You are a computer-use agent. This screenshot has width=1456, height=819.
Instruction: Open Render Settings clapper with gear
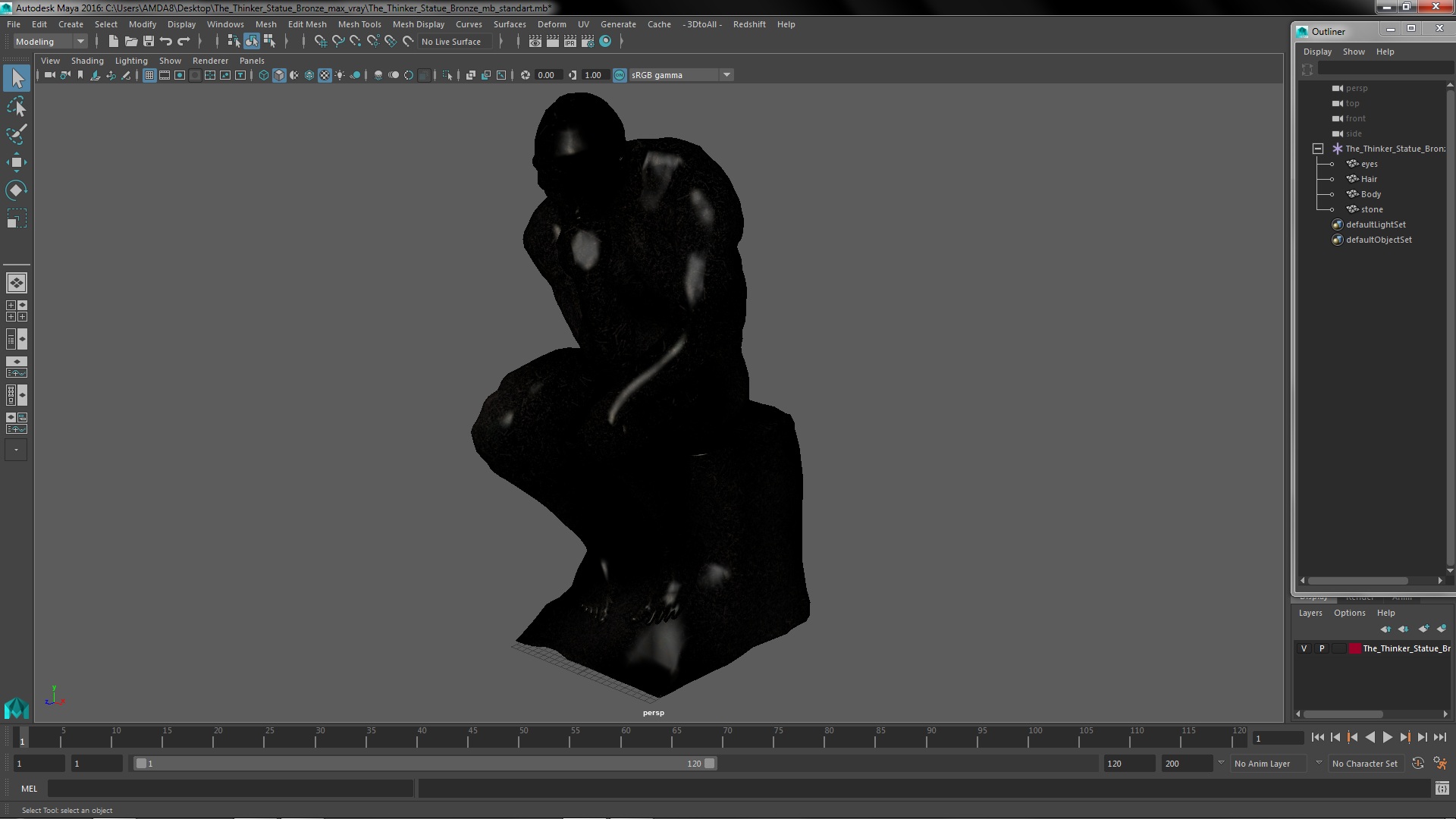click(x=588, y=42)
